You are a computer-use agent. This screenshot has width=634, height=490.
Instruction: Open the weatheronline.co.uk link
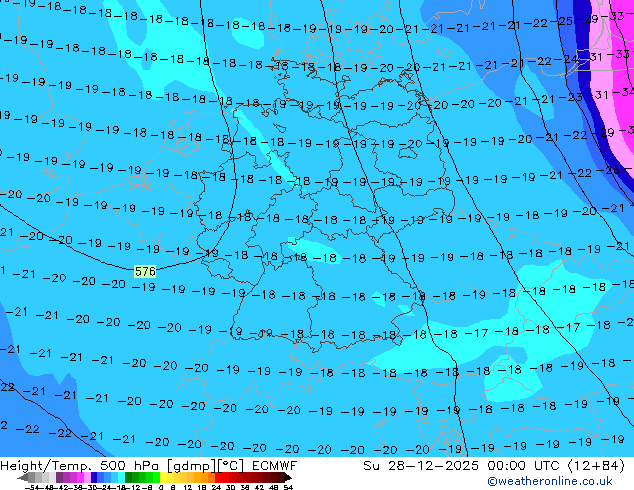pos(550,481)
